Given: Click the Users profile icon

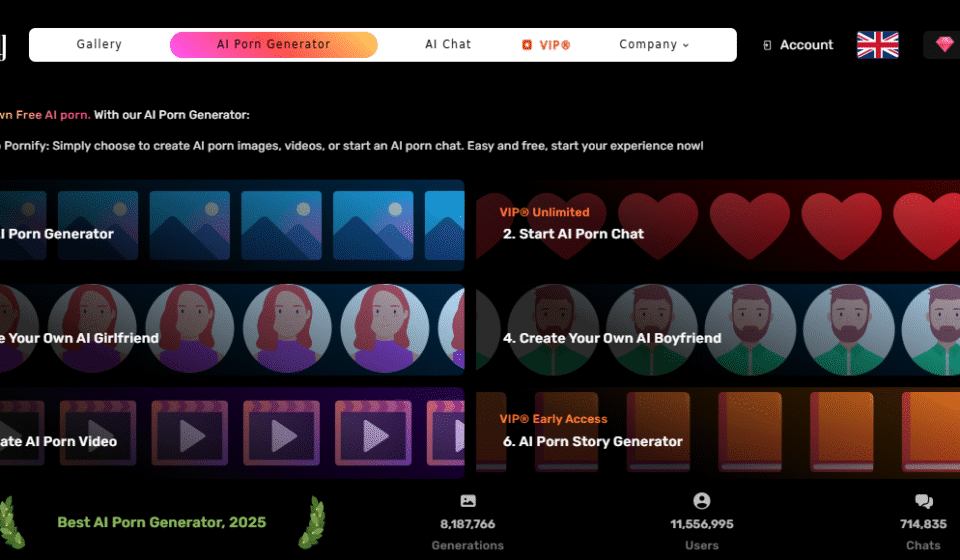Looking at the screenshot, I should pos(702,501).
